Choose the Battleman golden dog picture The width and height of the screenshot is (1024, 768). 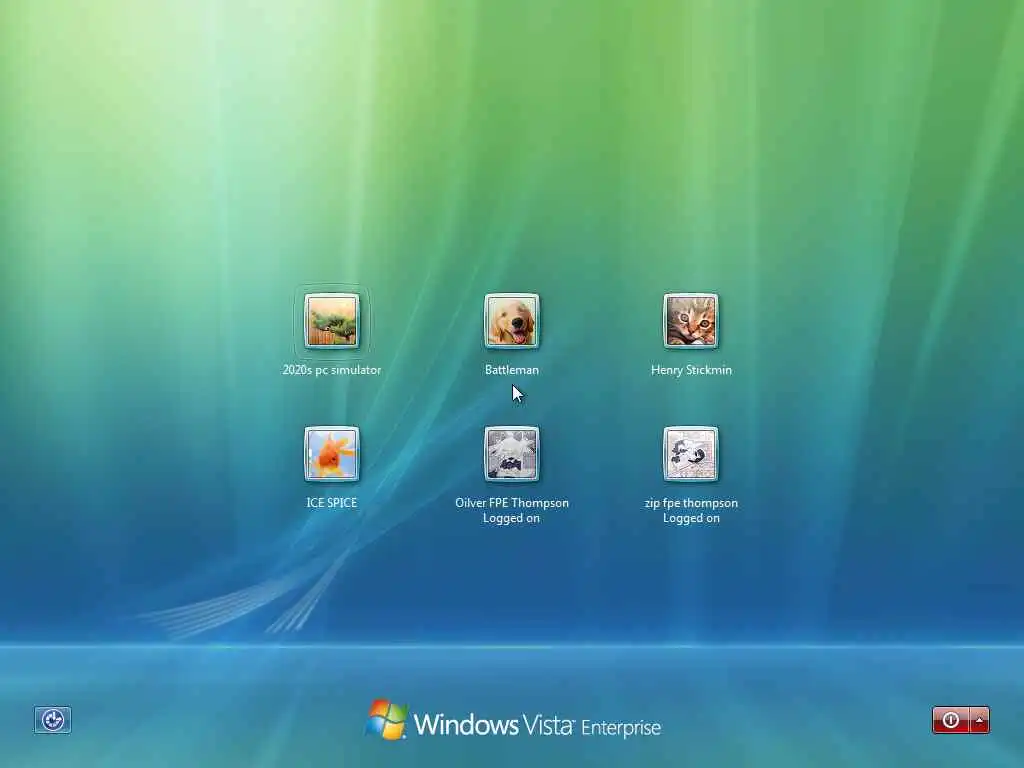coord(511,321)
